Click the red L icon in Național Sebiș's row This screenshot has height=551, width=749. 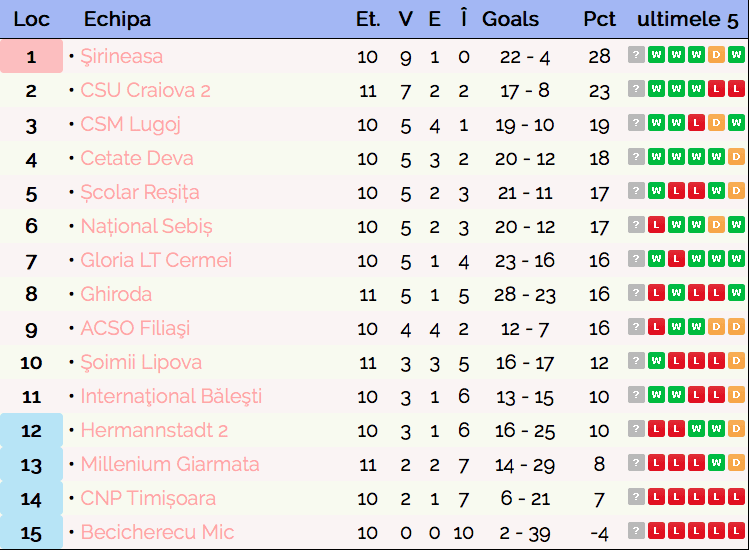(x=657, y=226)
